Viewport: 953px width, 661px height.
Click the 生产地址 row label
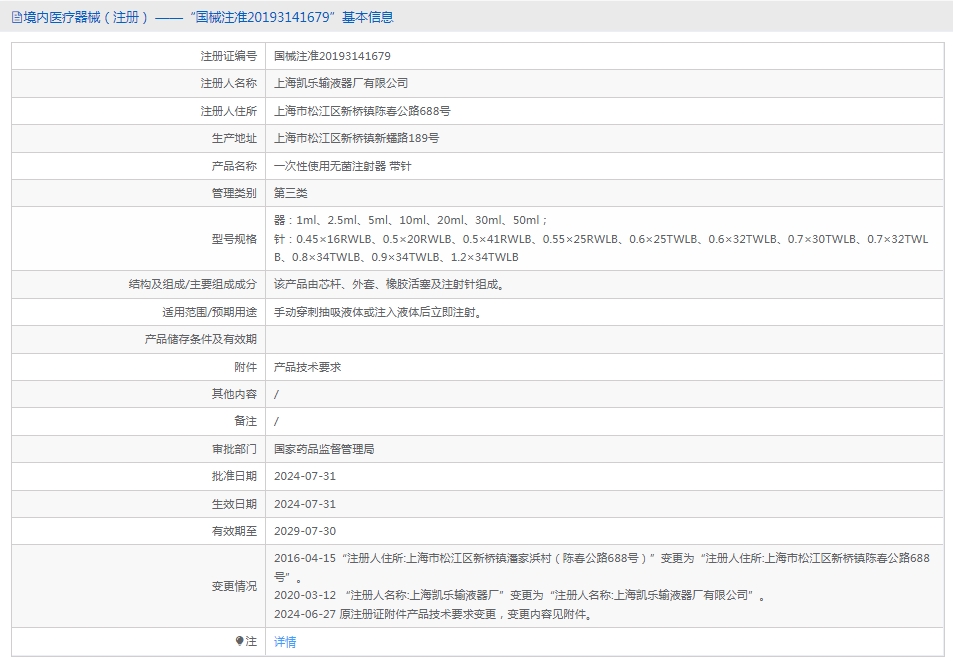pos(234,138)
